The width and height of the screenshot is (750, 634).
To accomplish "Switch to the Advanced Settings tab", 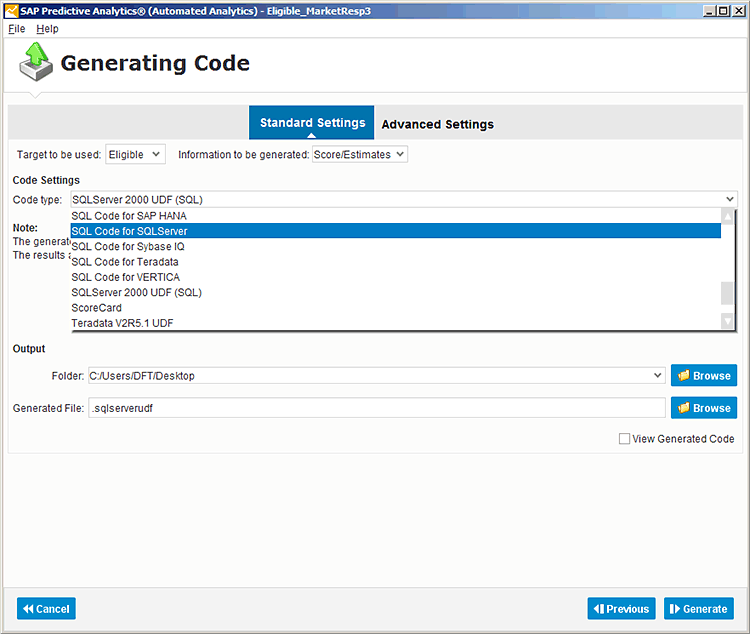I will (437, 124).
